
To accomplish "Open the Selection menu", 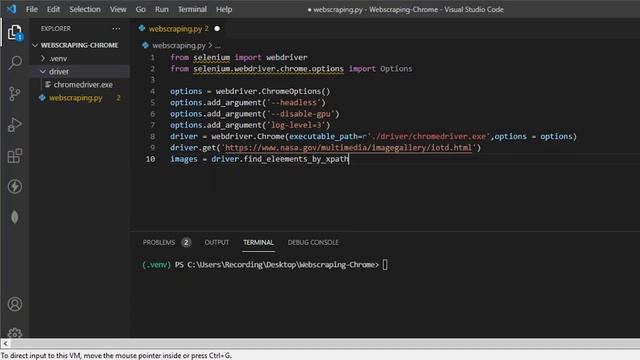I will pyautogui.click(x=85, y=9).
